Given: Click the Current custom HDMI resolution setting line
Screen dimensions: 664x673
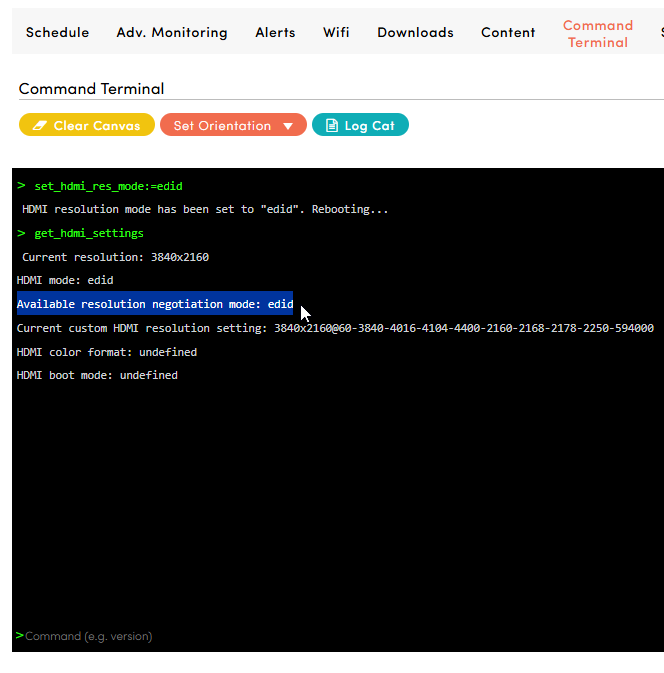Looking at the screenshot, I should click(x=335, y=328).
